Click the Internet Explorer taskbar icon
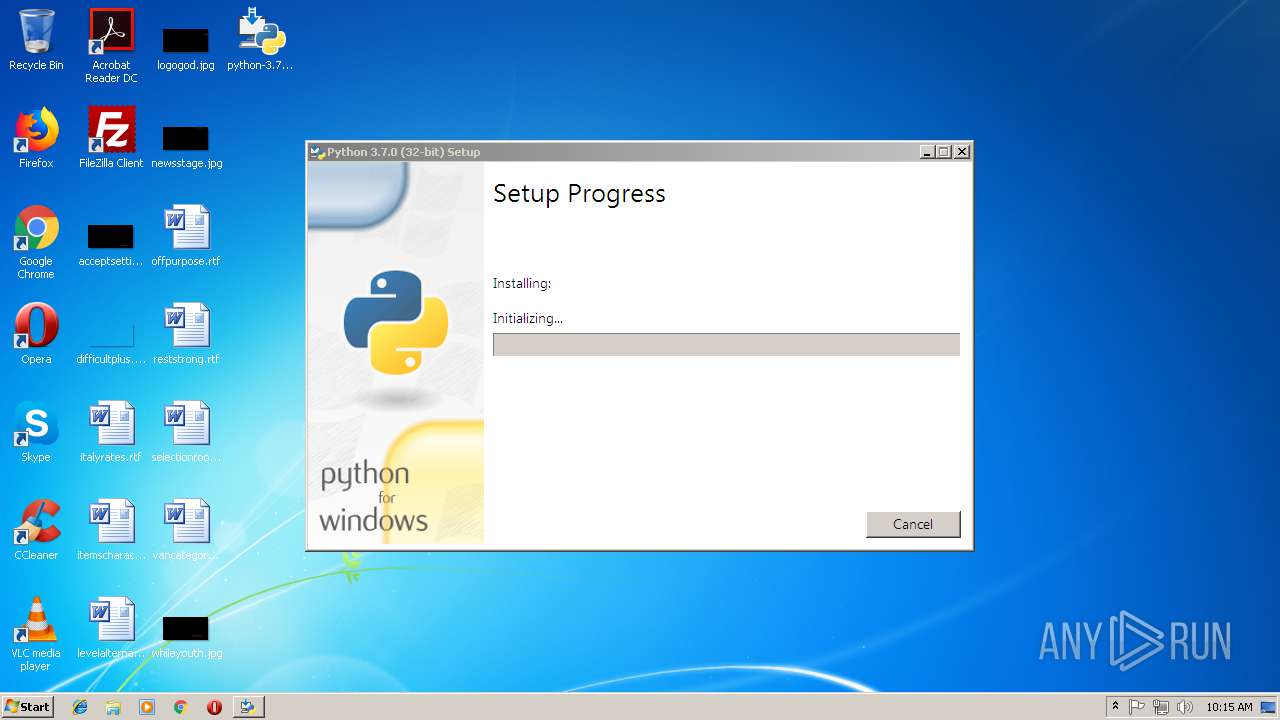The image size is (1280, 720). point(80,707)
